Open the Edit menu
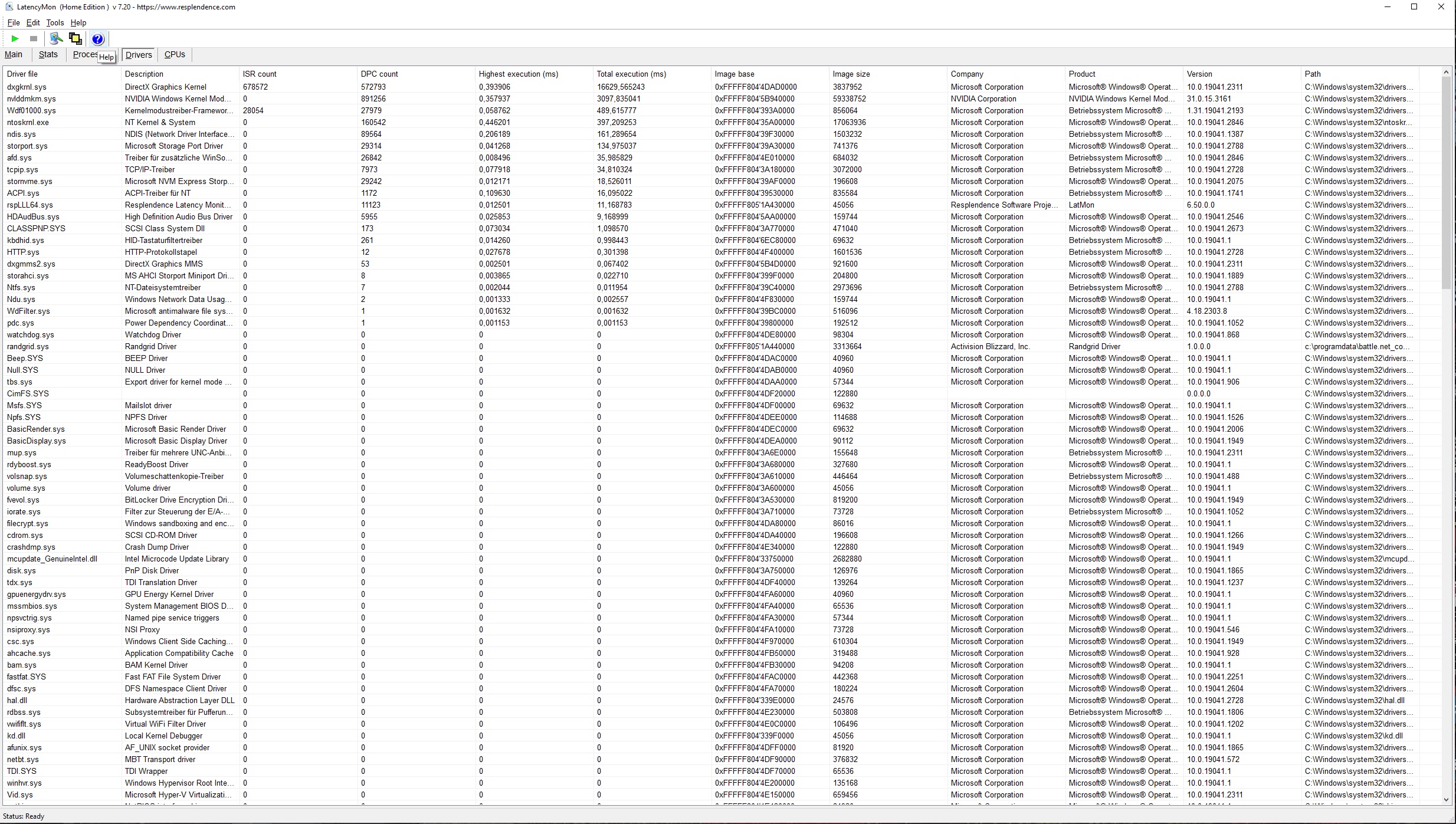 tap(33, 22)
